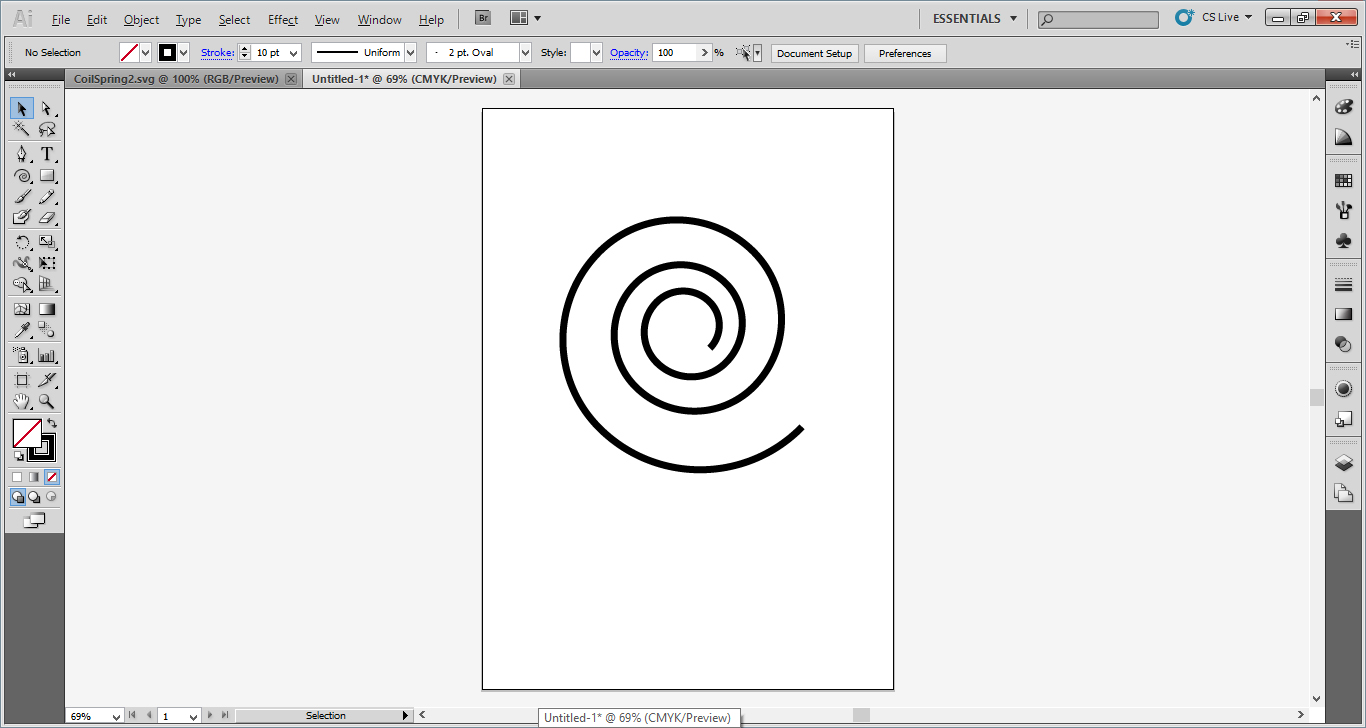The width and height of the screenshot is (1366, 728).
Task: Enable Draw Inside mode
Action: 51,496
